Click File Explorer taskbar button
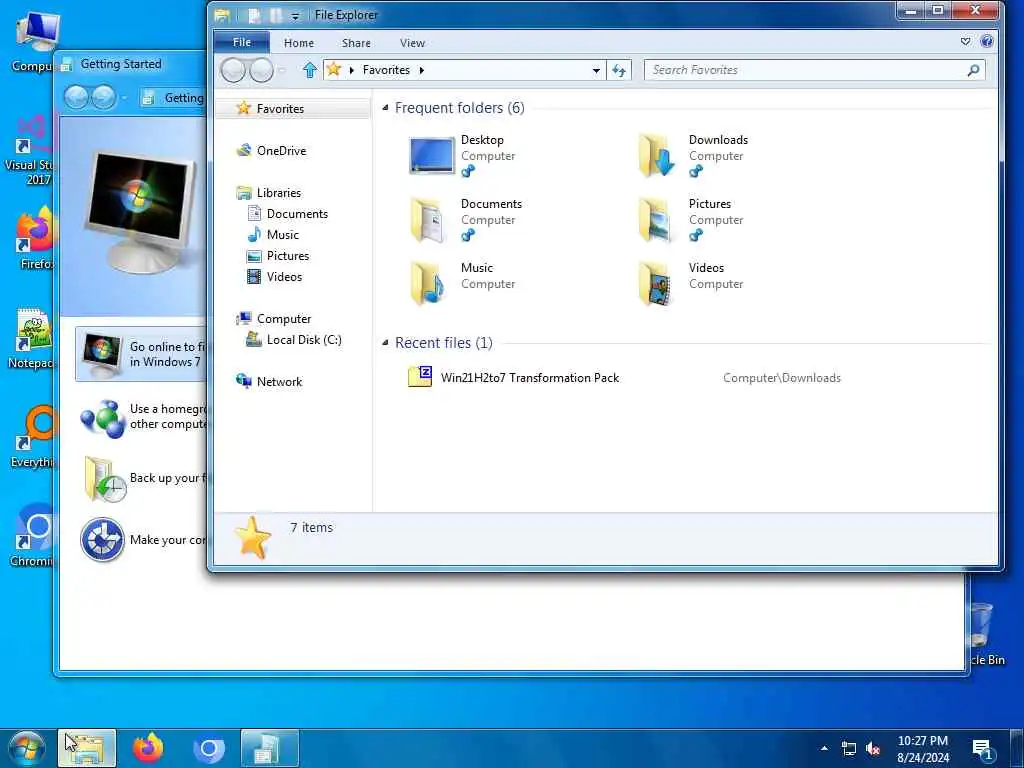The width and height of the screenshot is (1024, 768). 87,748
